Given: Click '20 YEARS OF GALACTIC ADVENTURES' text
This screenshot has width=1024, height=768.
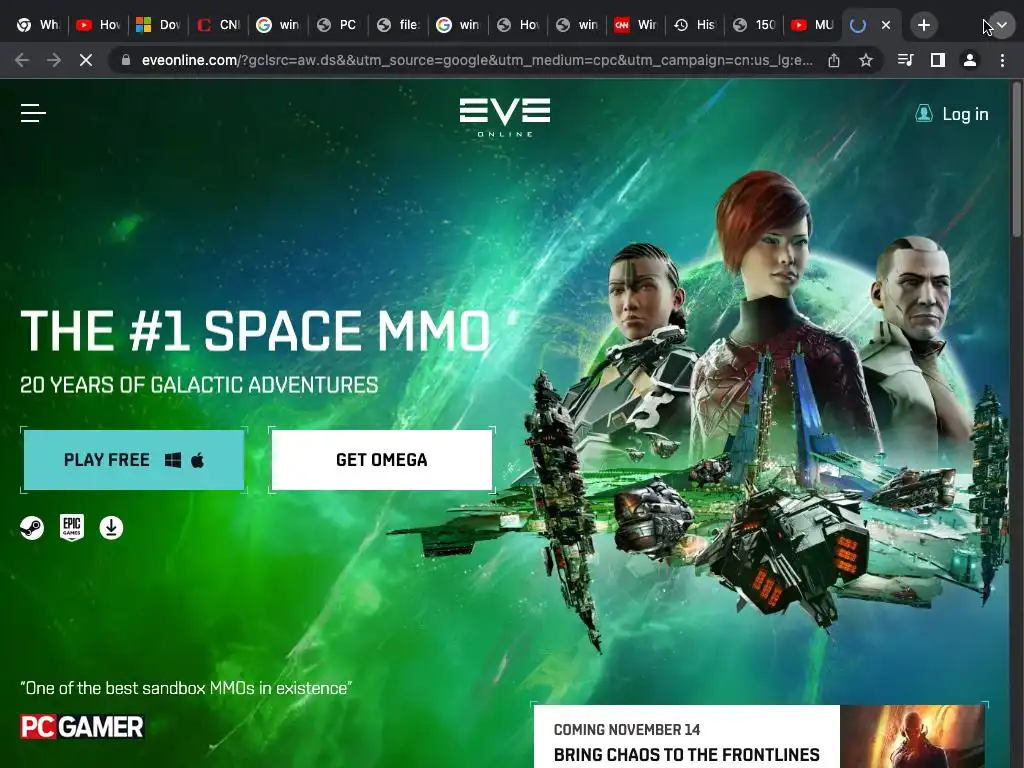Looking at the screenshot, I should 199,385.
